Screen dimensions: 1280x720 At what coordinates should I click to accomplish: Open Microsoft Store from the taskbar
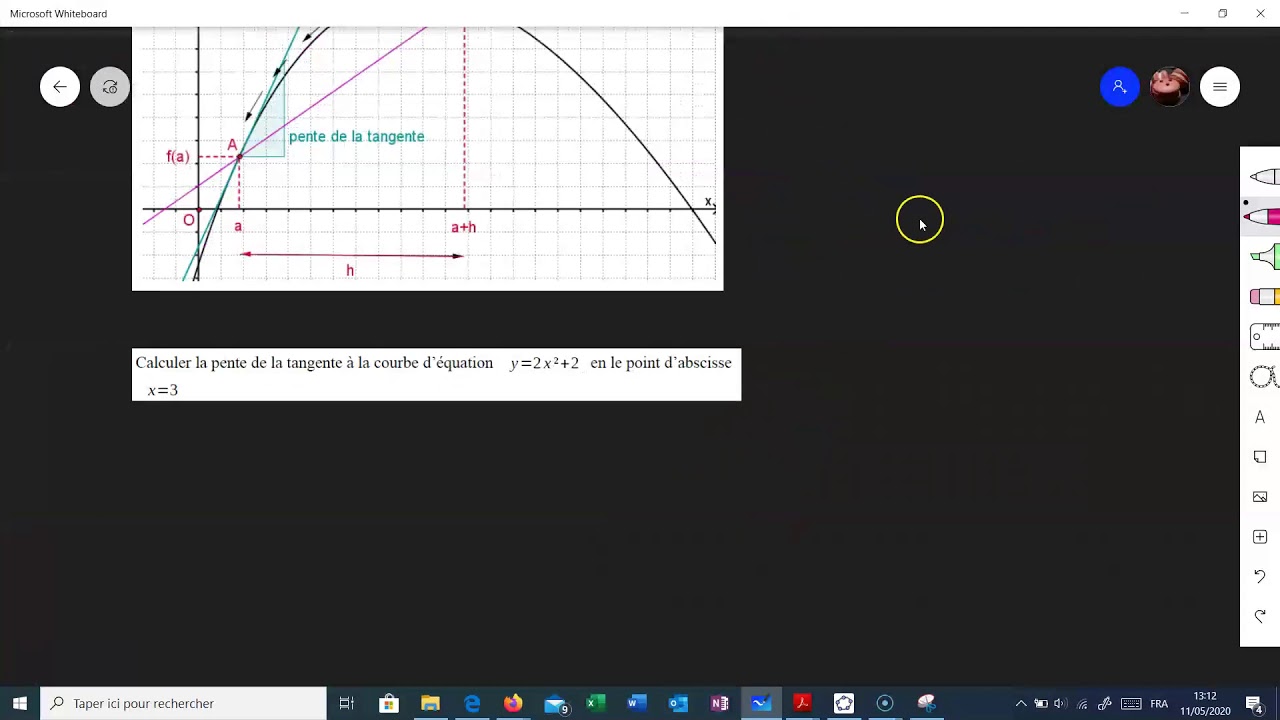(x=389, y=703)
